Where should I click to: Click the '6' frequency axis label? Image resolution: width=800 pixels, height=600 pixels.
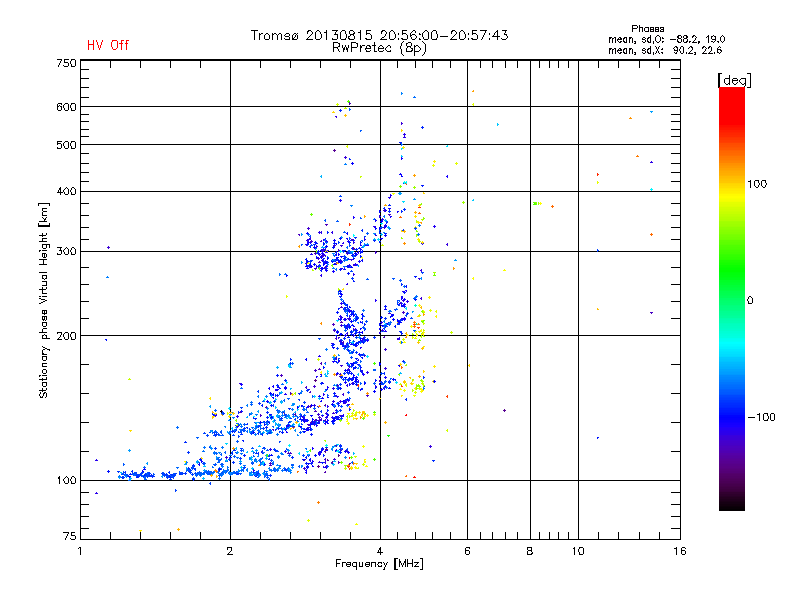(x=467, y=551)
